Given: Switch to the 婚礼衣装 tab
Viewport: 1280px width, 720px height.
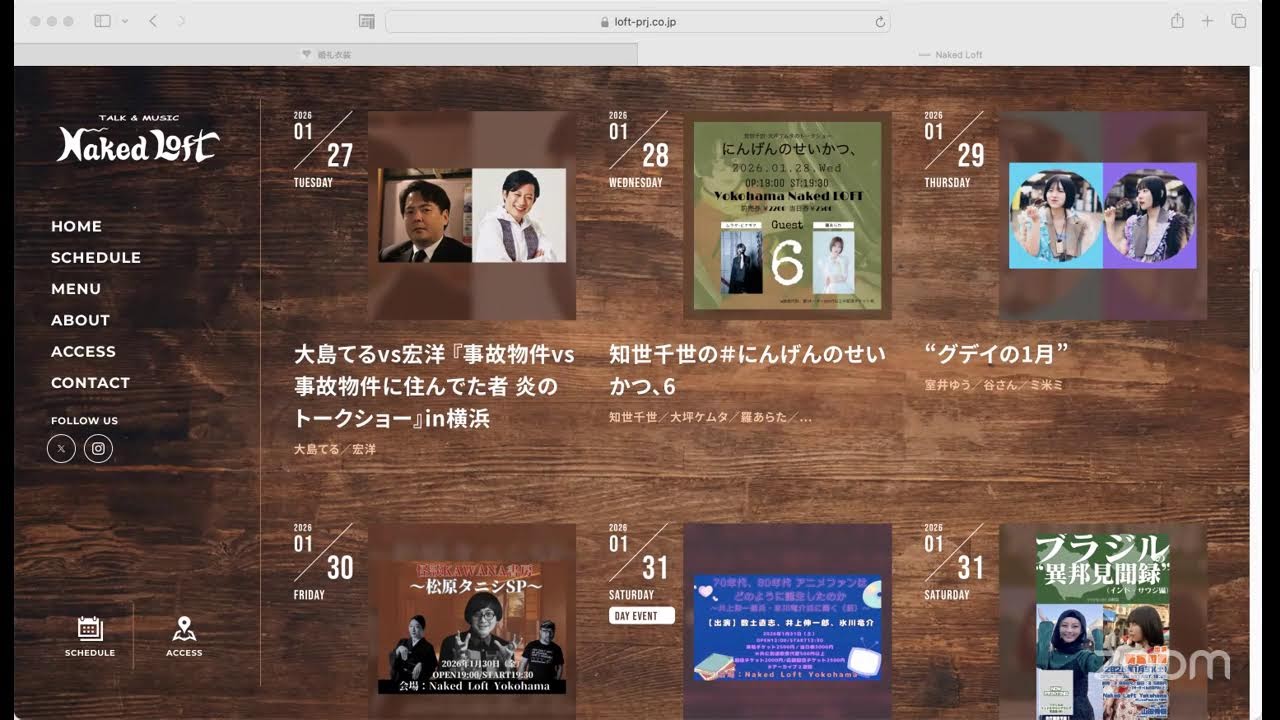Looking at the screenshot, I should pyautogui.click(x=326, y=55).
